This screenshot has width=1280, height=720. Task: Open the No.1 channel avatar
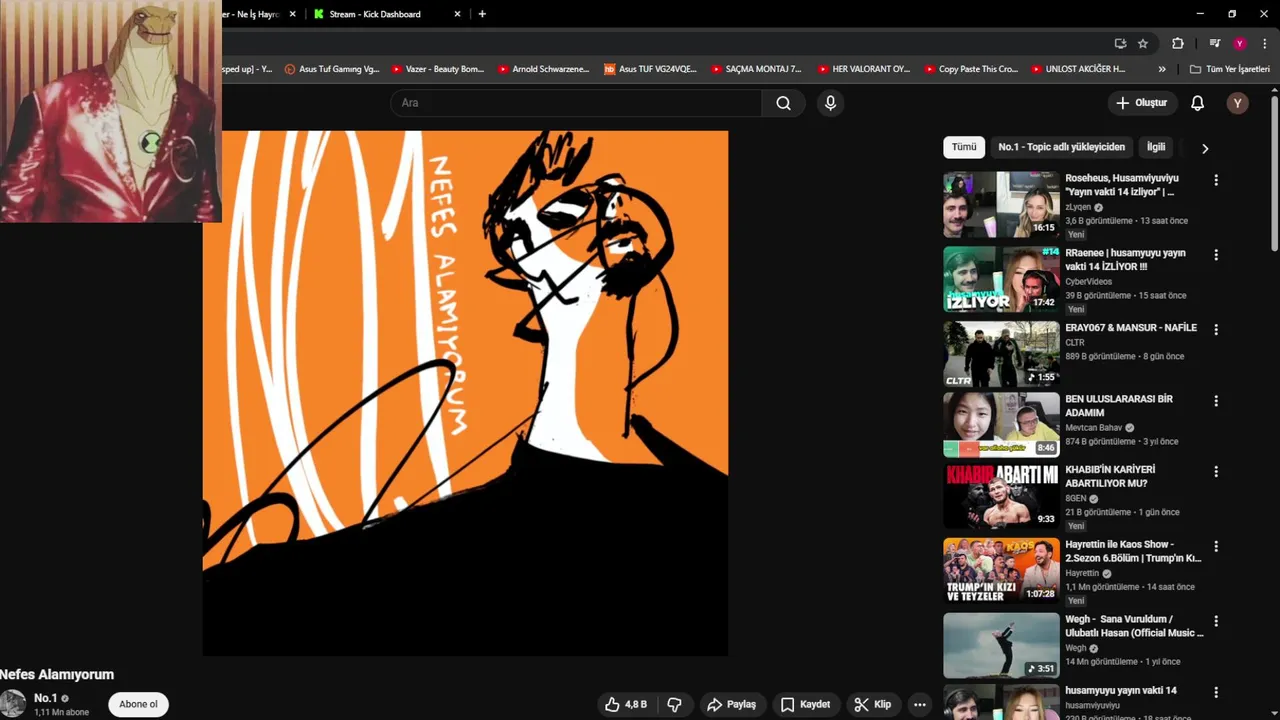tap(13, 704)
